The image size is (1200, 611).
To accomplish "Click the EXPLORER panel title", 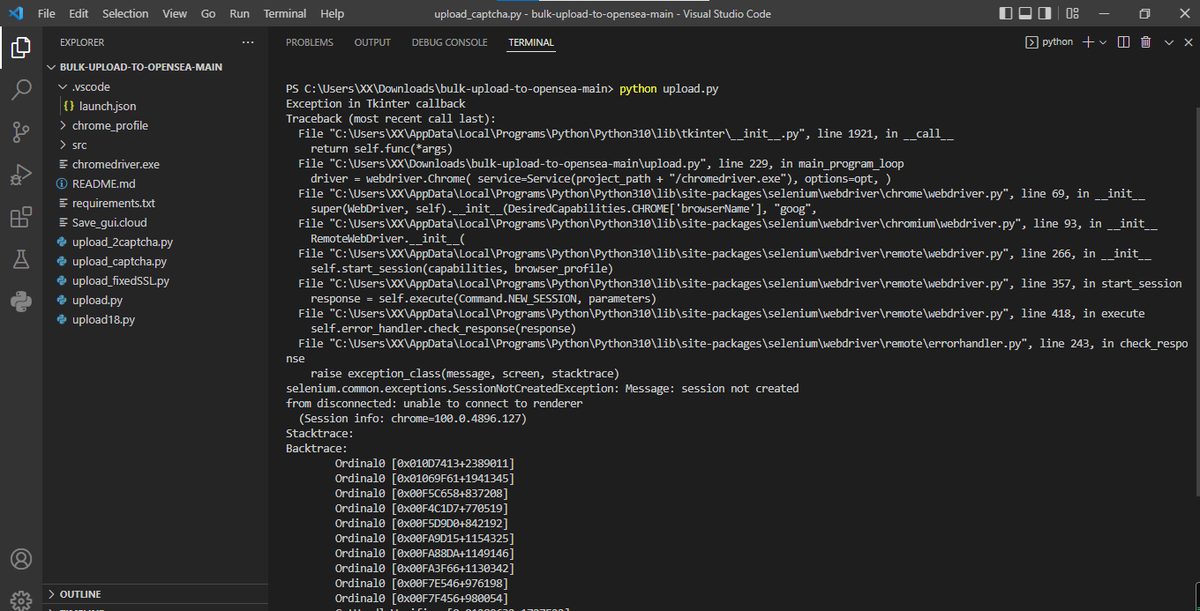I will pos(82,42).
